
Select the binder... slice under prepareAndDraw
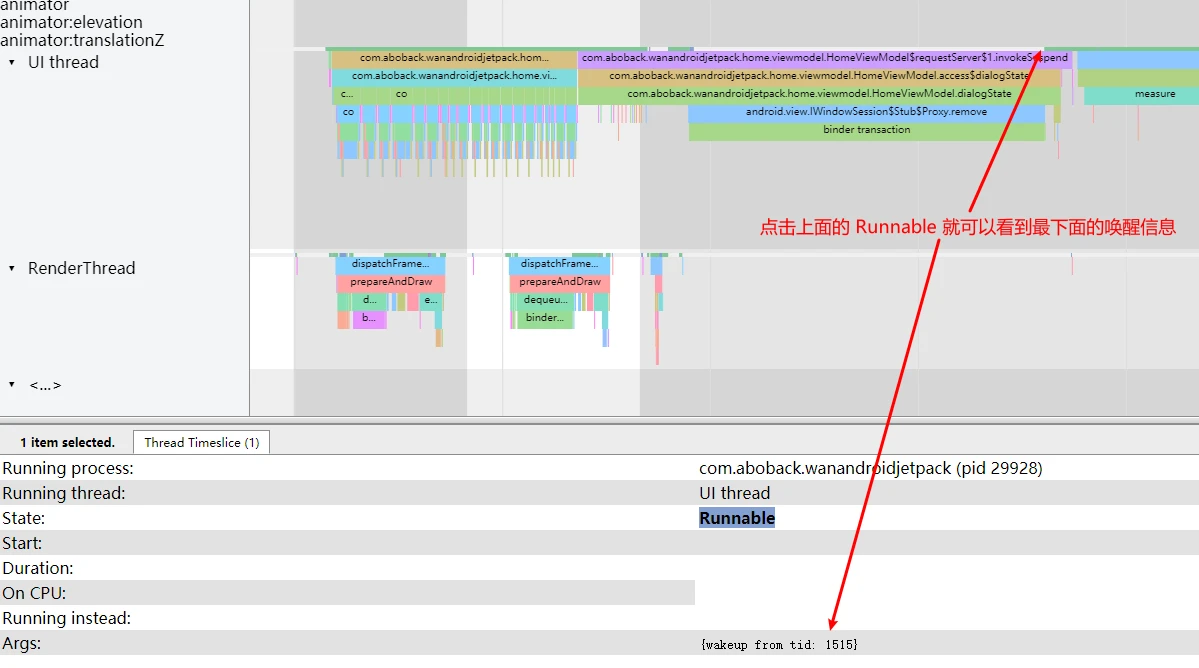(x=544, y=317)
